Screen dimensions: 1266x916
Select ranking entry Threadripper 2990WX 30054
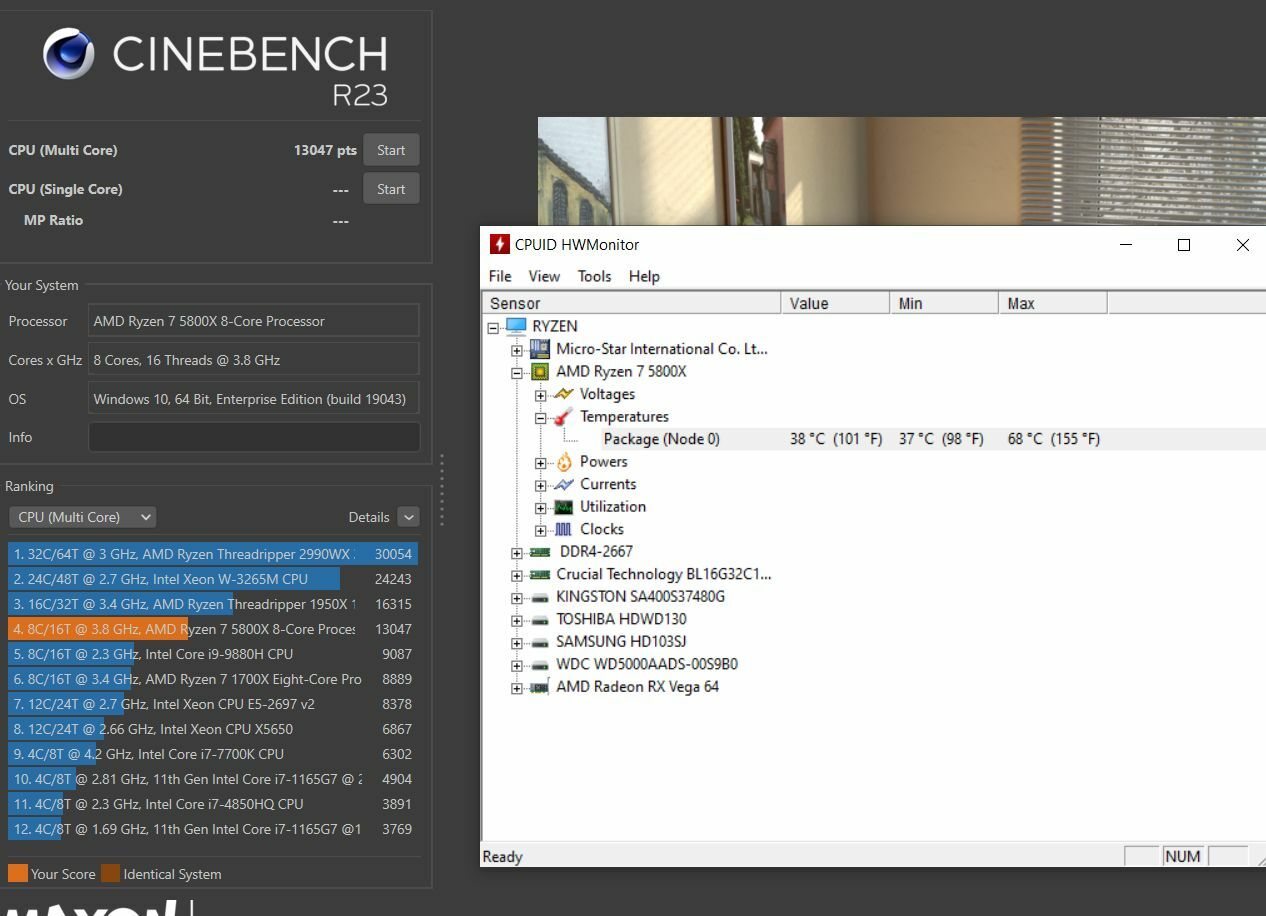(213, 554)
